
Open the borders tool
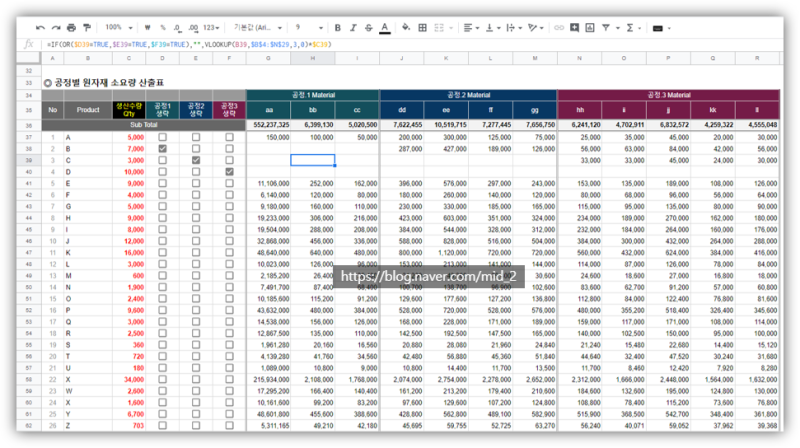422,28
